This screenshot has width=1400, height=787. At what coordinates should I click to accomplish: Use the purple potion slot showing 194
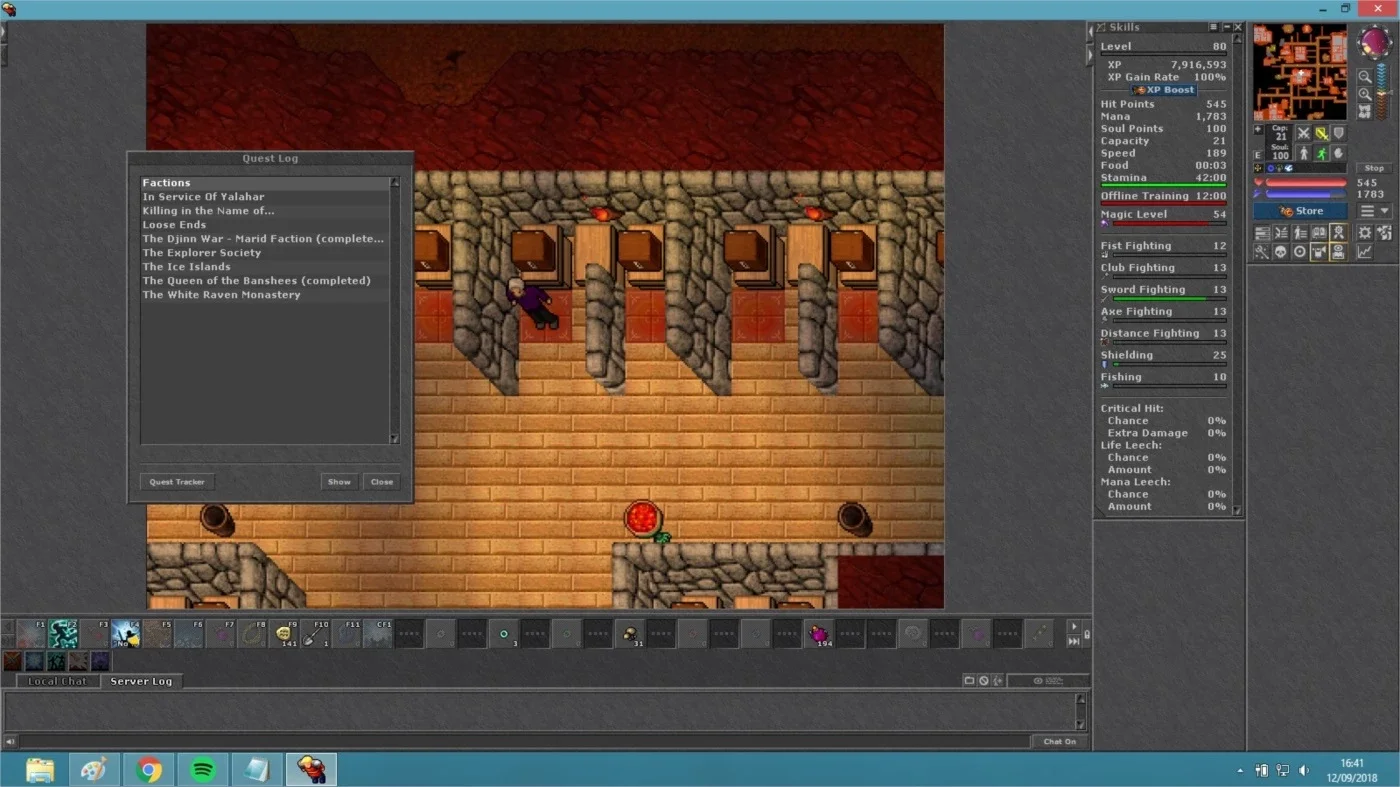coord(819,633)
